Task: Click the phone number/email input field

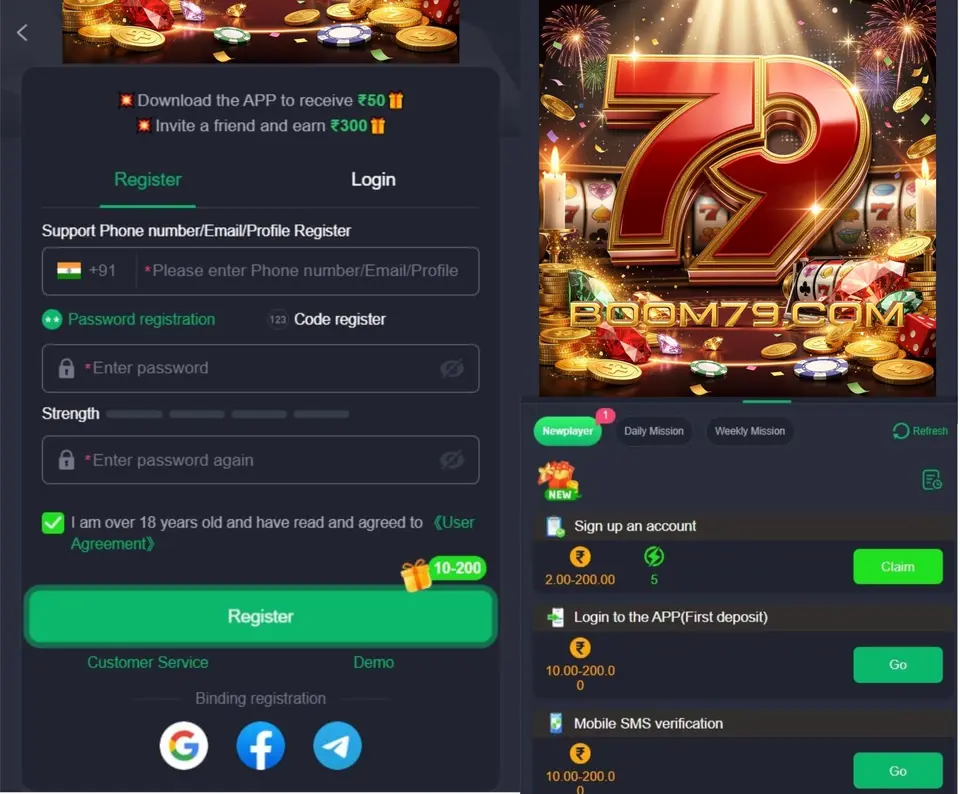Action: 306,271
